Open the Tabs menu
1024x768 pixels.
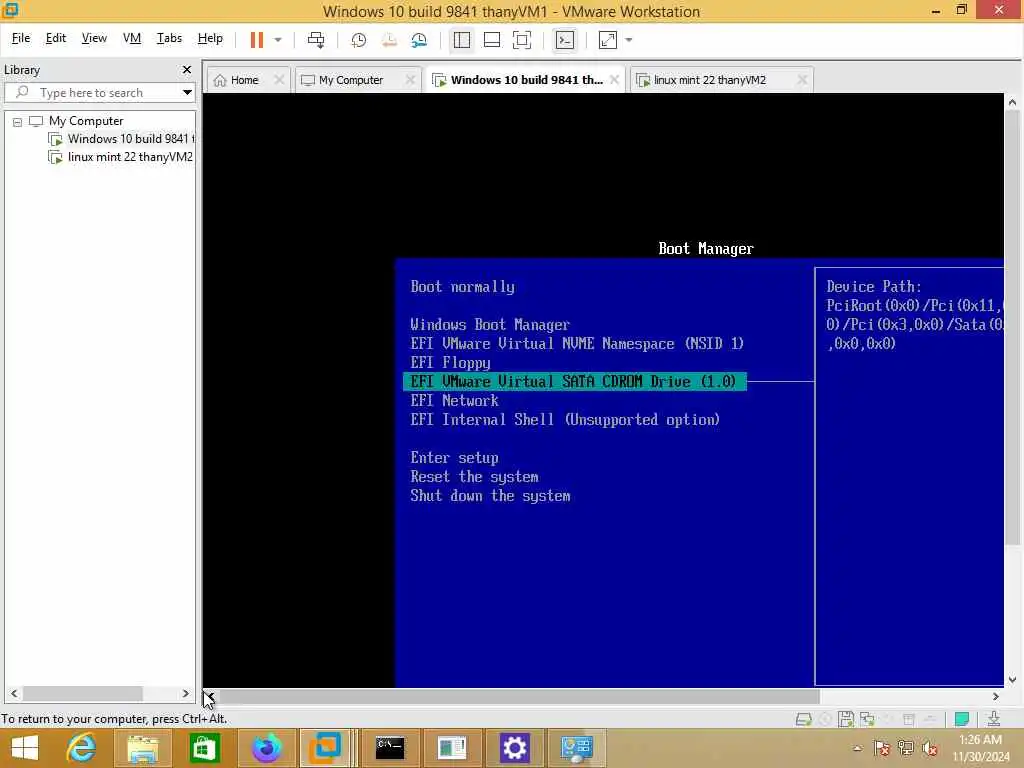pyautogui.click(x=169, y=38)
